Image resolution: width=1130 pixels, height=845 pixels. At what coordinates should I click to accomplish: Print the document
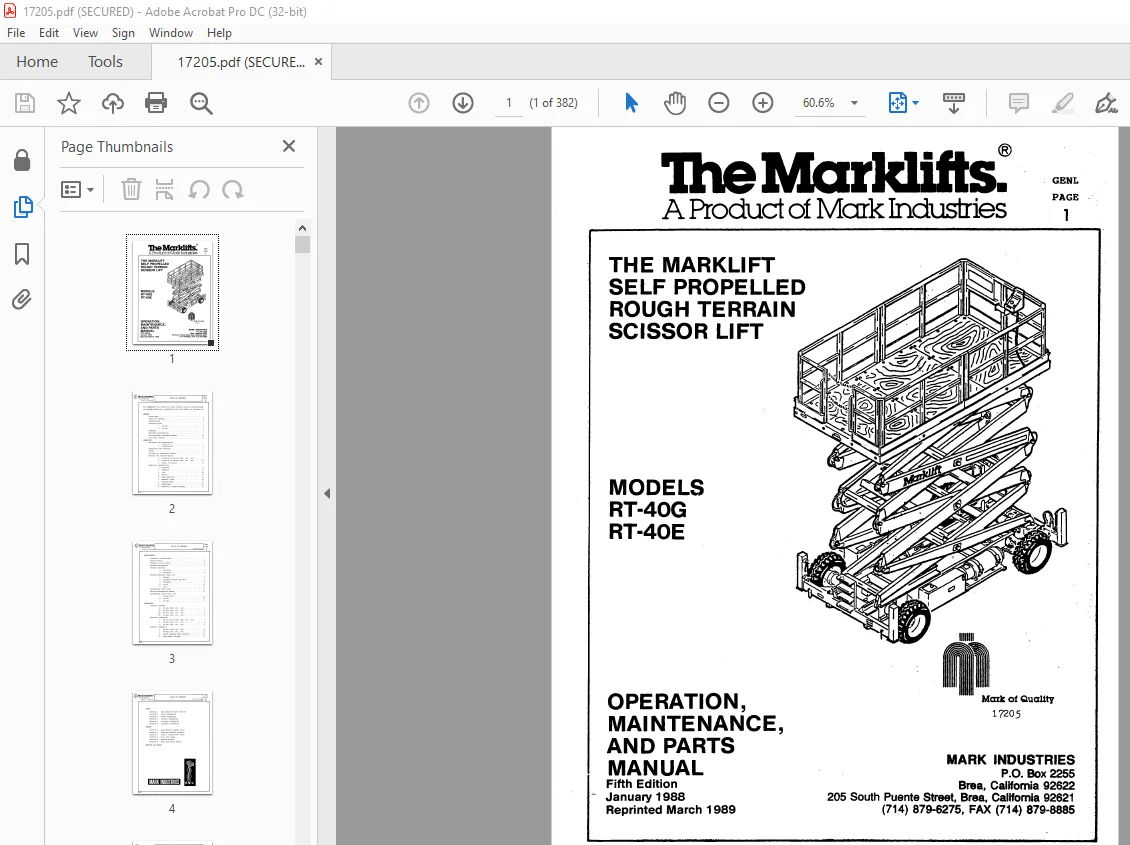(156, 103)
